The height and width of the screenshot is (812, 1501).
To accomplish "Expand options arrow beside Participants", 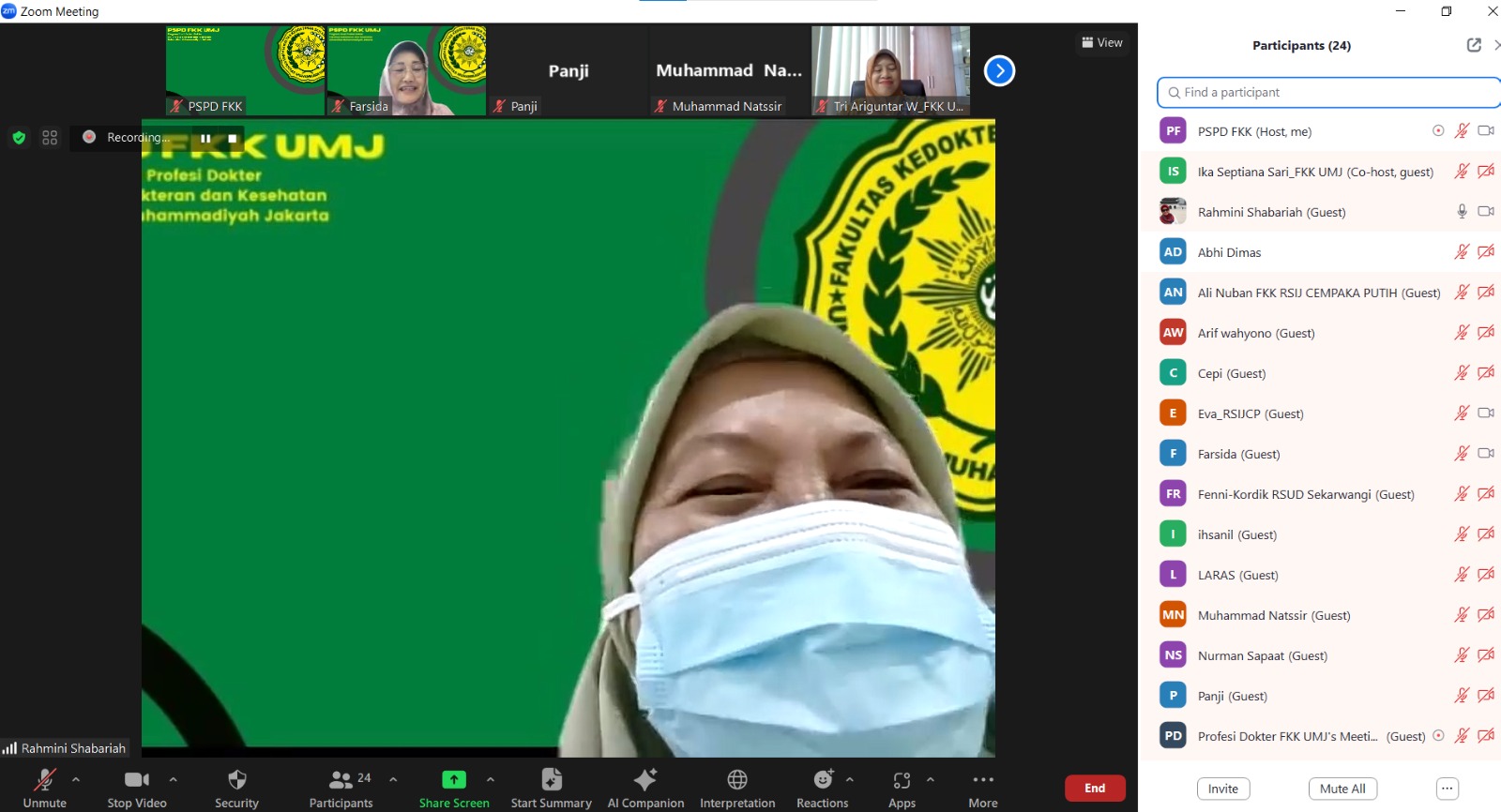I will (x=393, y=779).
